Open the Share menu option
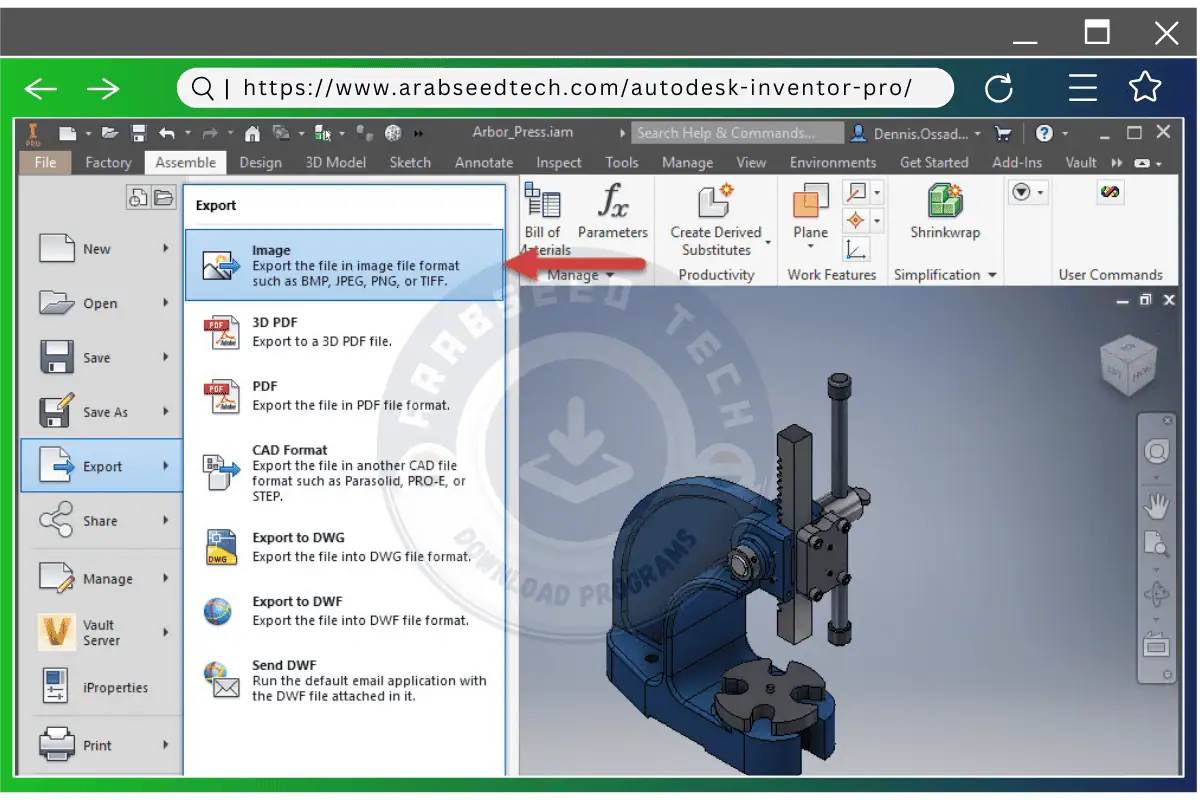This screenshot has height=800, width=1200. point(100,521)
